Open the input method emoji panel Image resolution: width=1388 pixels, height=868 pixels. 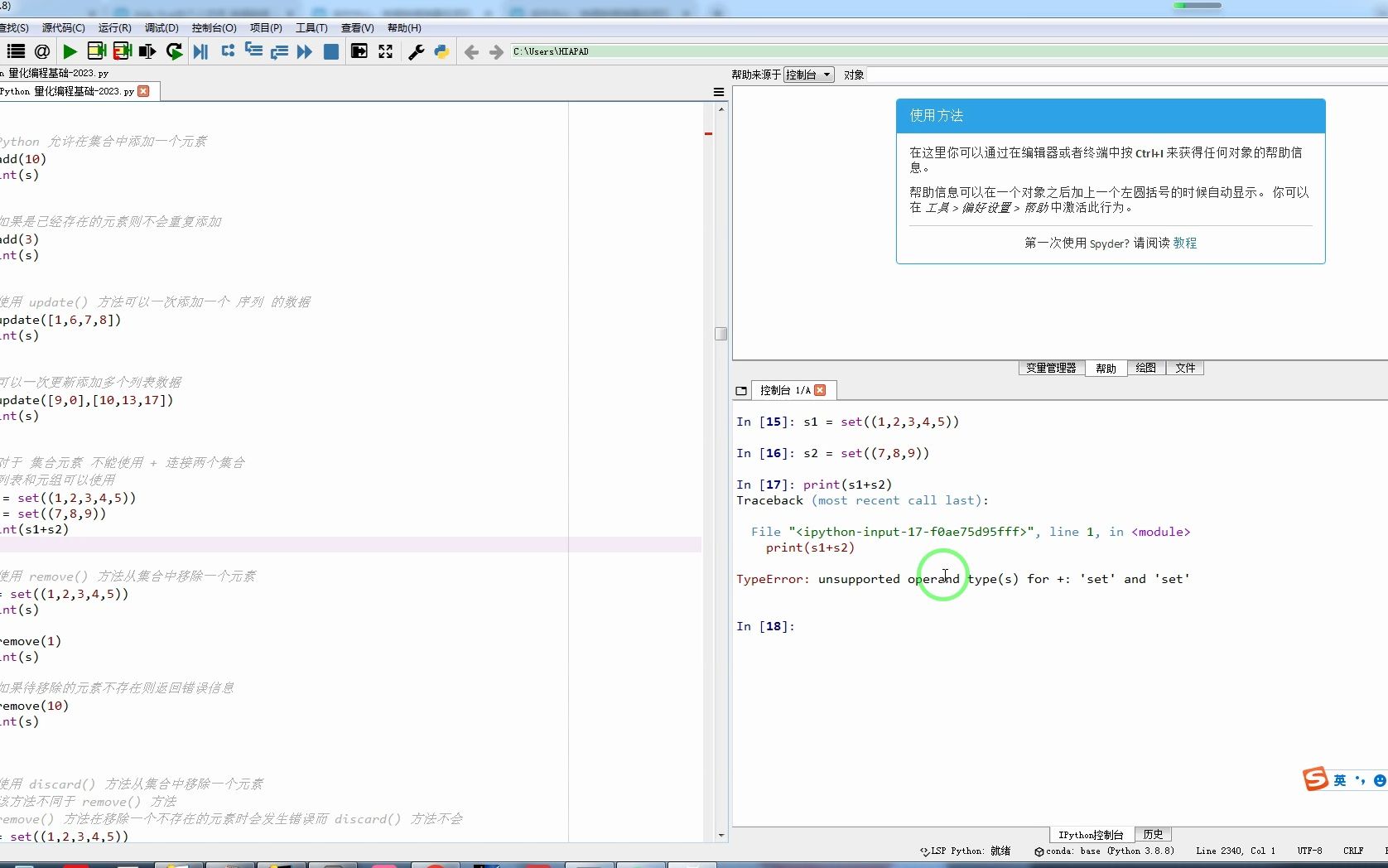1380,780
